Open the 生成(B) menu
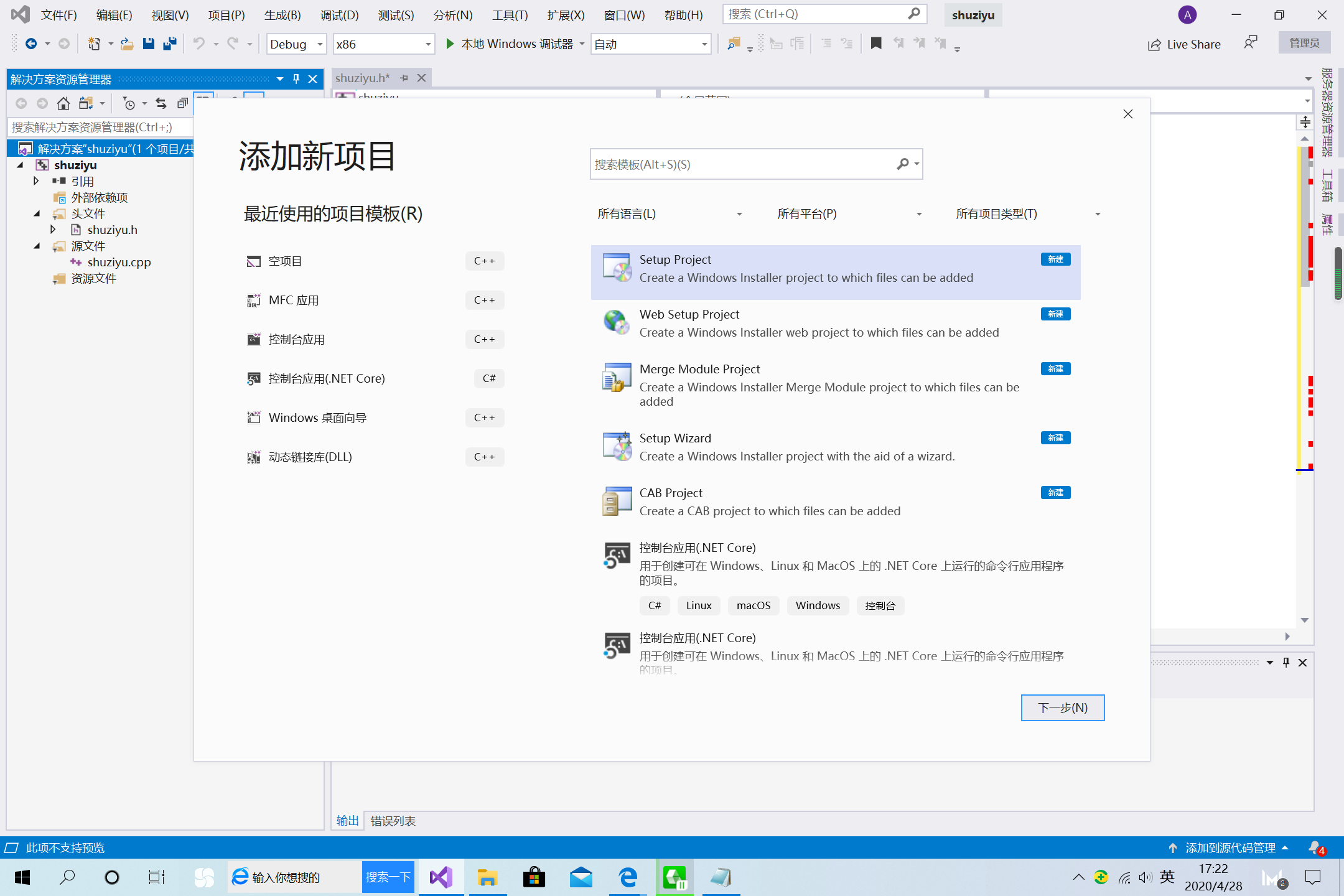This screenshot has width=1344, height=896. tap(282, 15)
